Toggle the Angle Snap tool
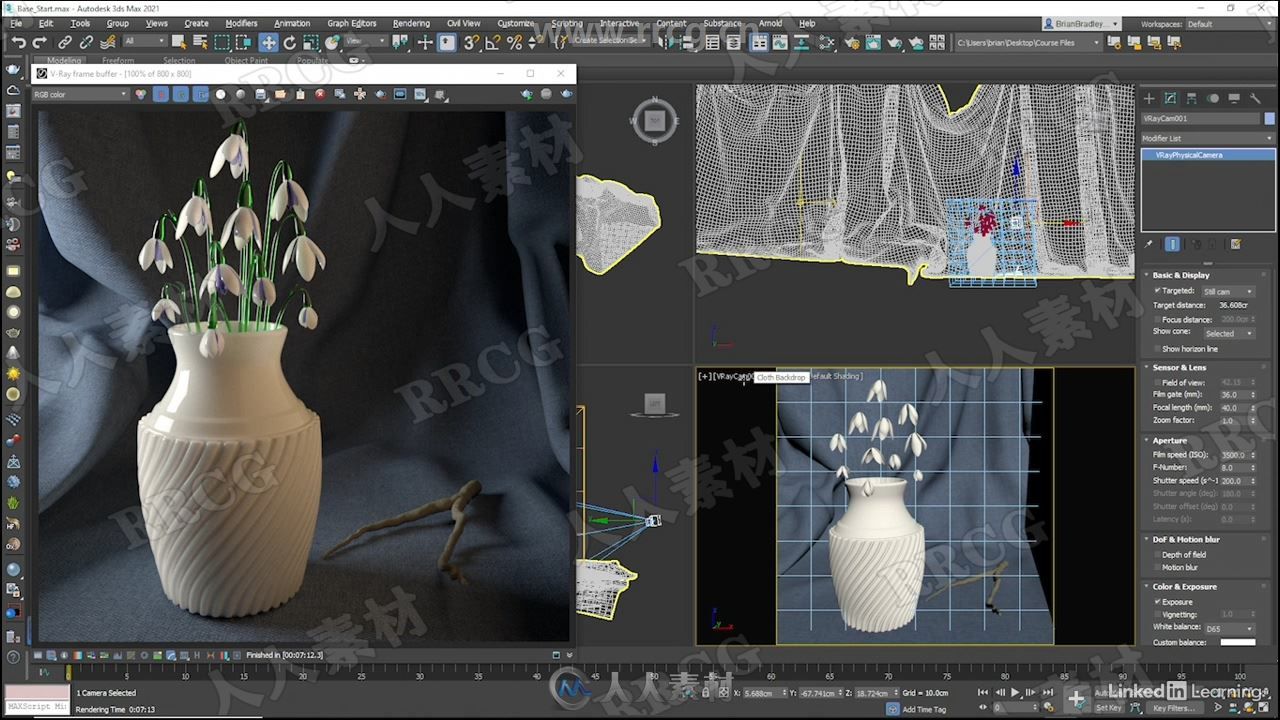 point(492,42)
